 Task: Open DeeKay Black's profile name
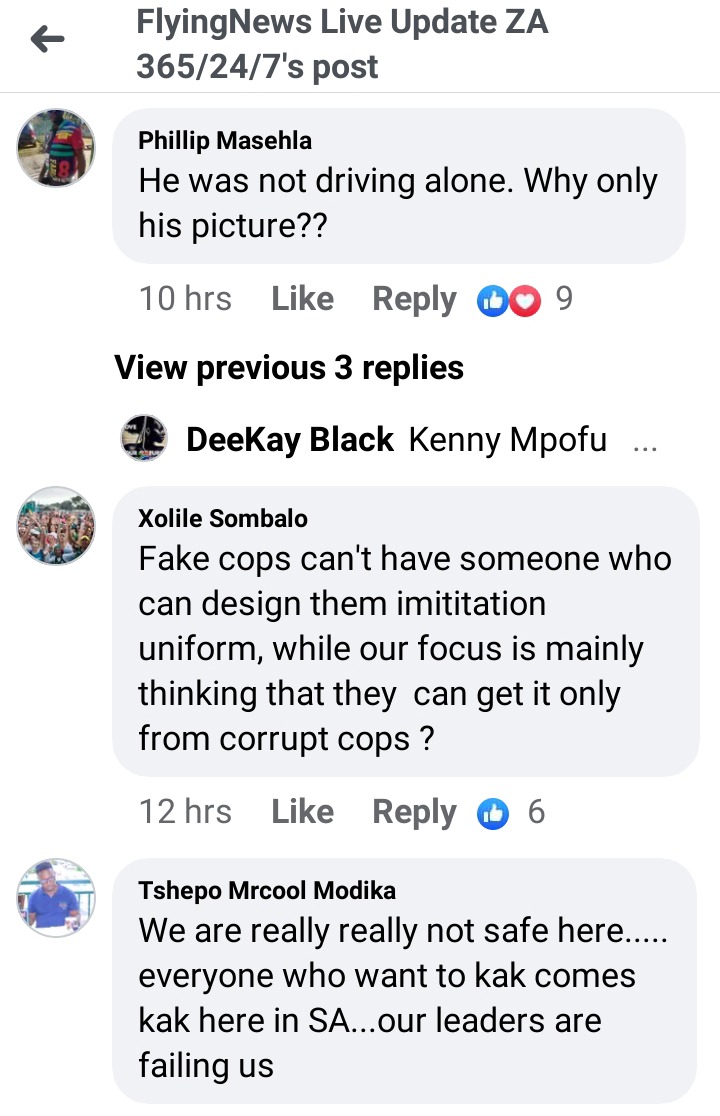[290, 440]
